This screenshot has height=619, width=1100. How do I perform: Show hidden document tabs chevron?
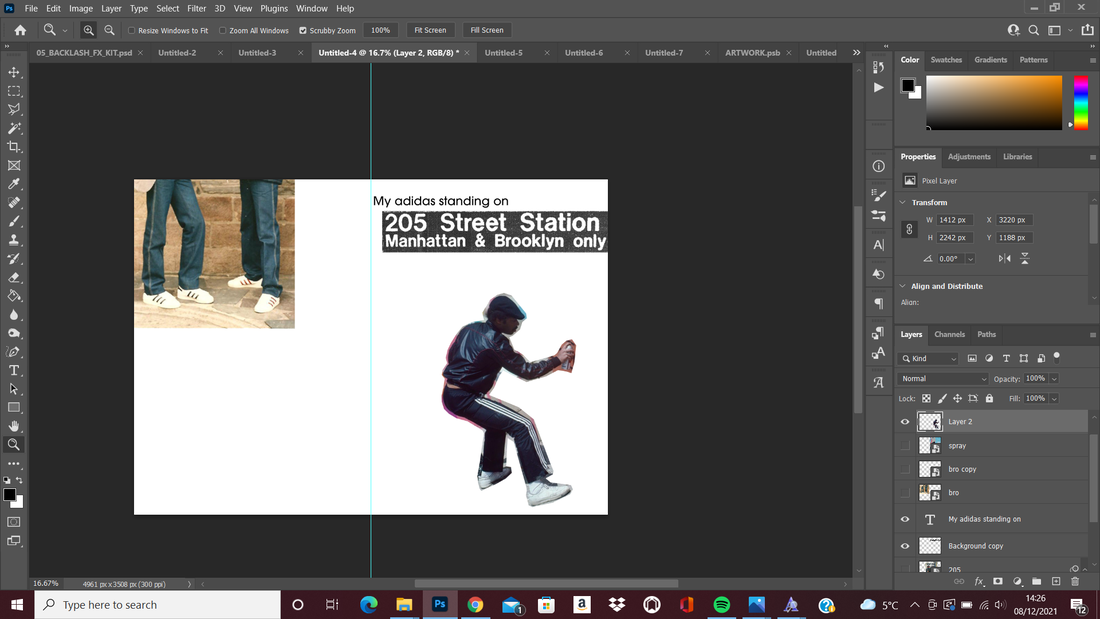(x=857, y=53)
